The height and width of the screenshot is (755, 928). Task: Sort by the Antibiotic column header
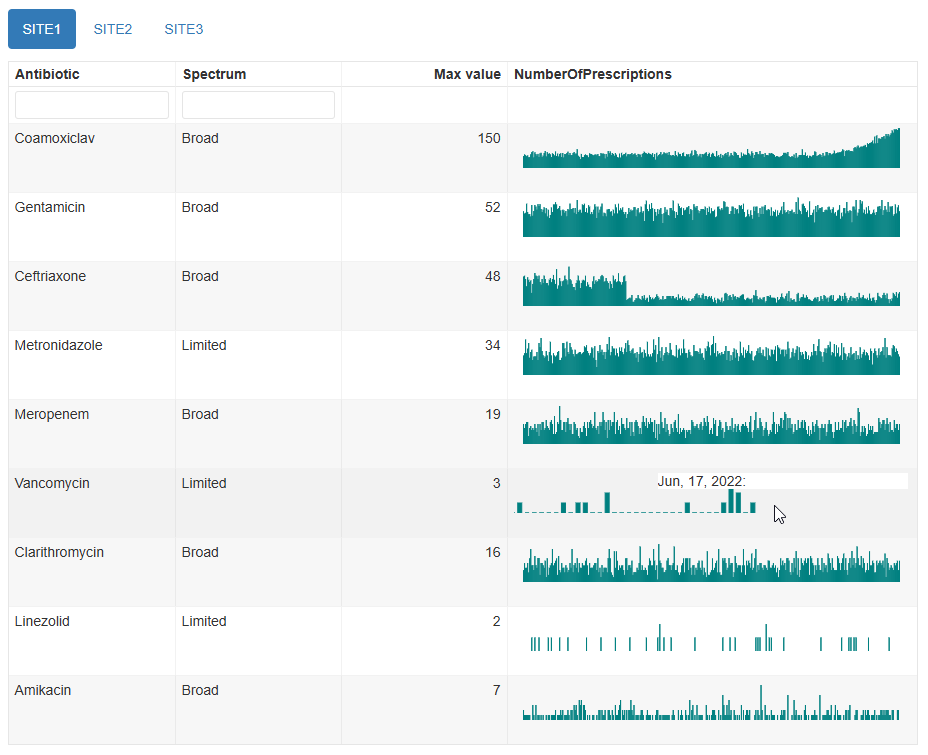coord(47,74)
